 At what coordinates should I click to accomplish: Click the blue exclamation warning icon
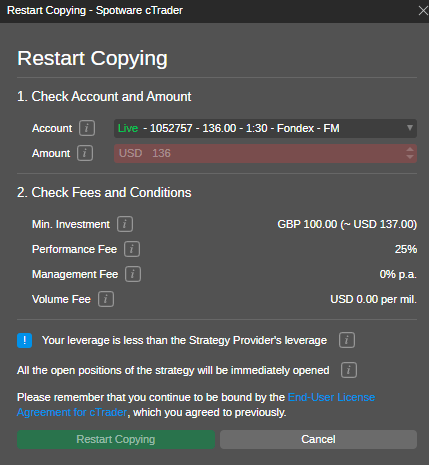pos(24,340)
